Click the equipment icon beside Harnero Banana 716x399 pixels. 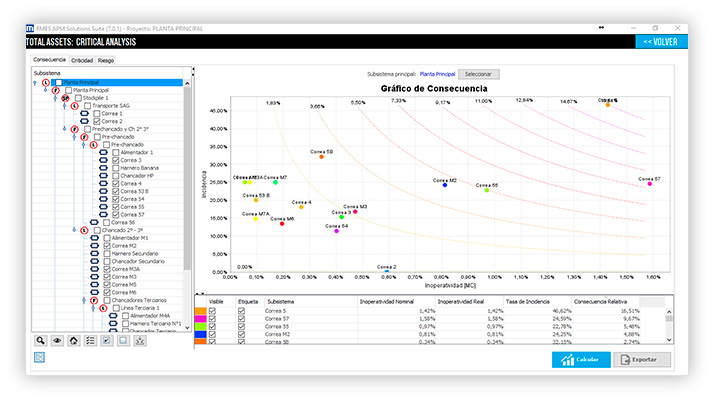click(104, 168)
